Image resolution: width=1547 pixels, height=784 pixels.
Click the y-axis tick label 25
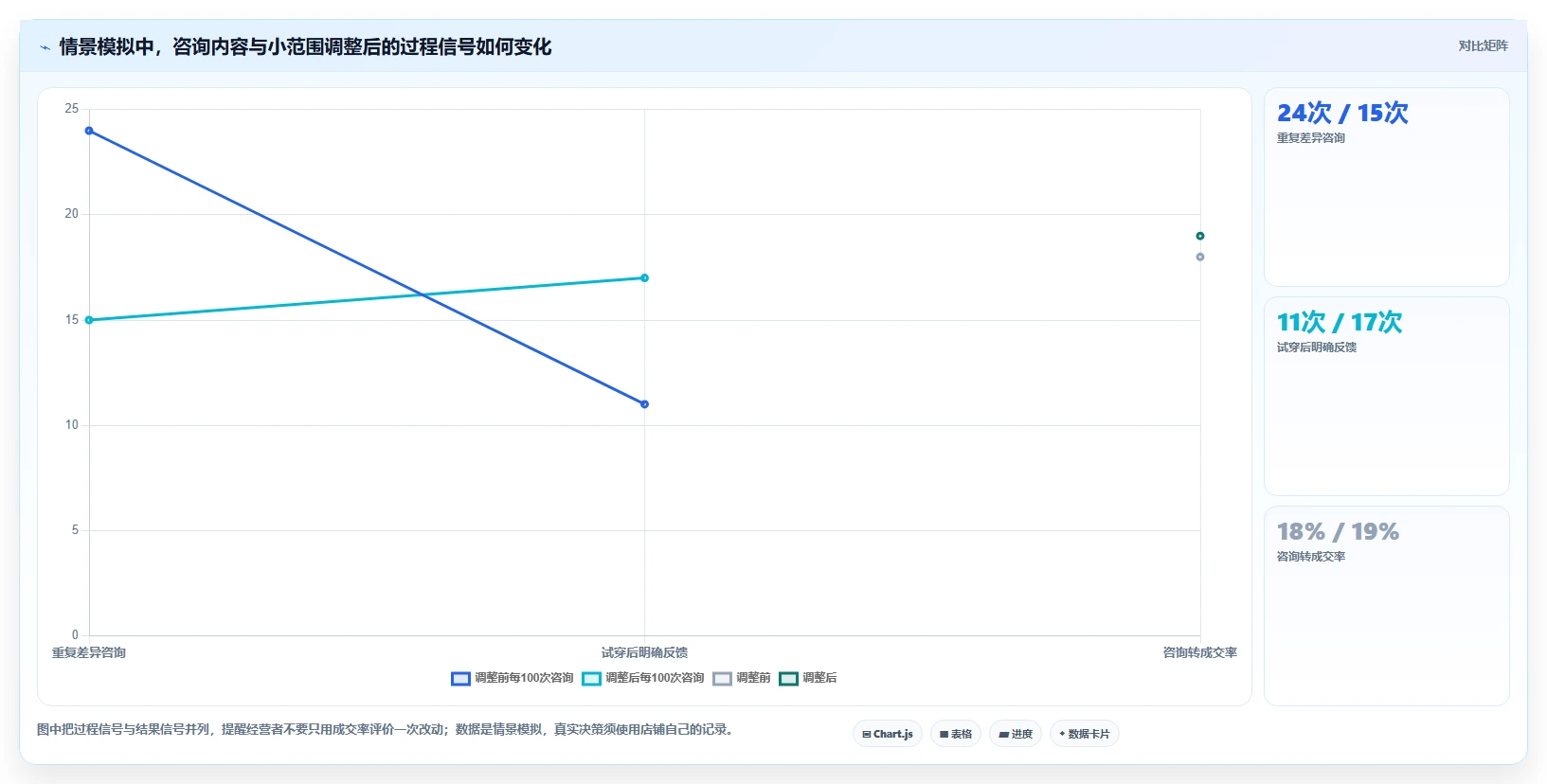tap(72, 109)
